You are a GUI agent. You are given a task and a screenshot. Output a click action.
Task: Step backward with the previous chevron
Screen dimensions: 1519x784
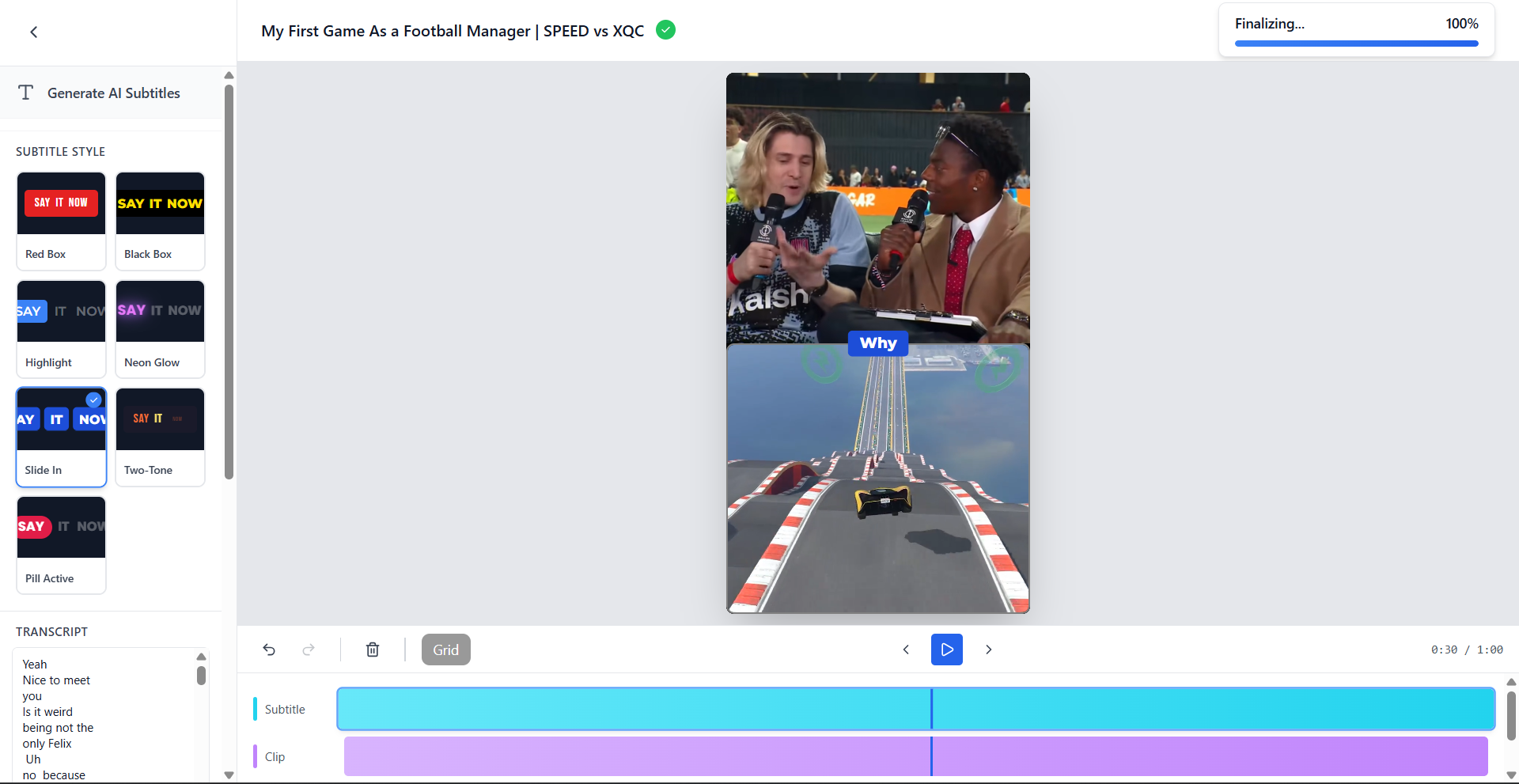click(x=906, y=649)
